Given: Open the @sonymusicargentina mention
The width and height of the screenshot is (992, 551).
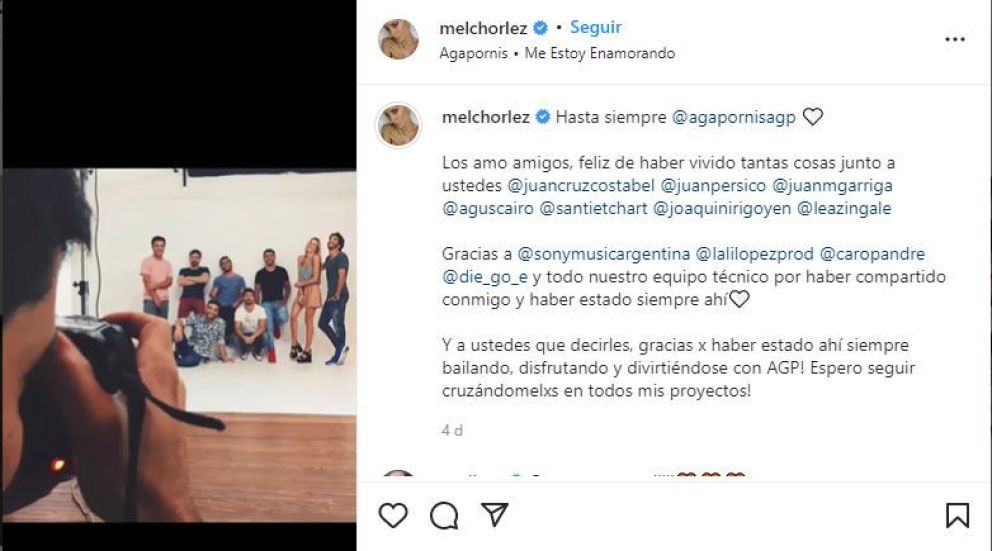Looking at the screenshot, I should [x=604, y=254].
